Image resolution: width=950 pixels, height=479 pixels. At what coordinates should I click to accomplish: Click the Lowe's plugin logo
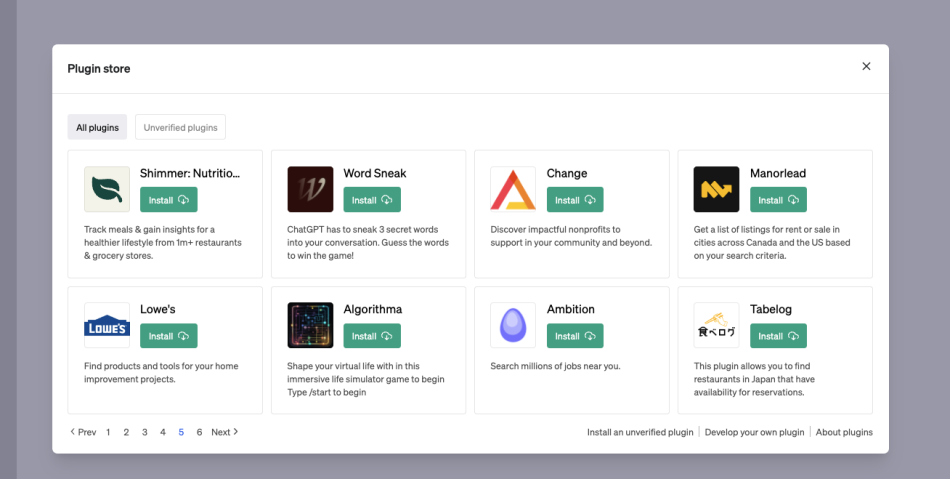[x=107, y=325]
